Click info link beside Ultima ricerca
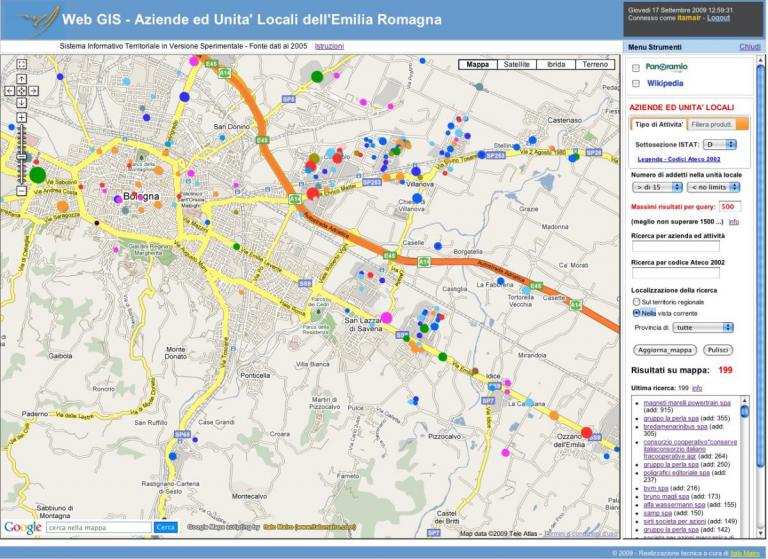 tap(697, 388)
